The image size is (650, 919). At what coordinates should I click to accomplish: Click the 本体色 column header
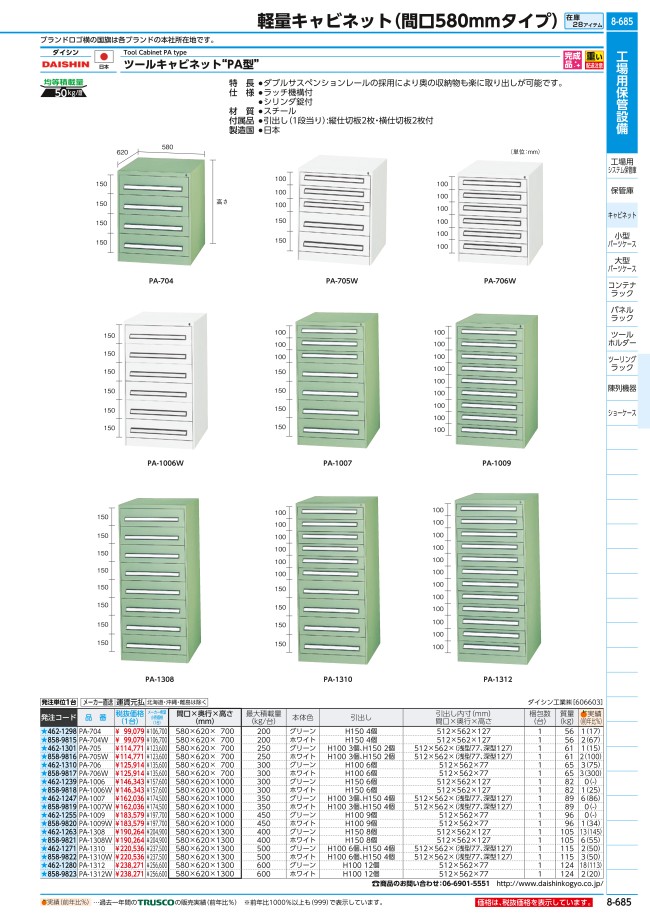(x=302, y=718)
